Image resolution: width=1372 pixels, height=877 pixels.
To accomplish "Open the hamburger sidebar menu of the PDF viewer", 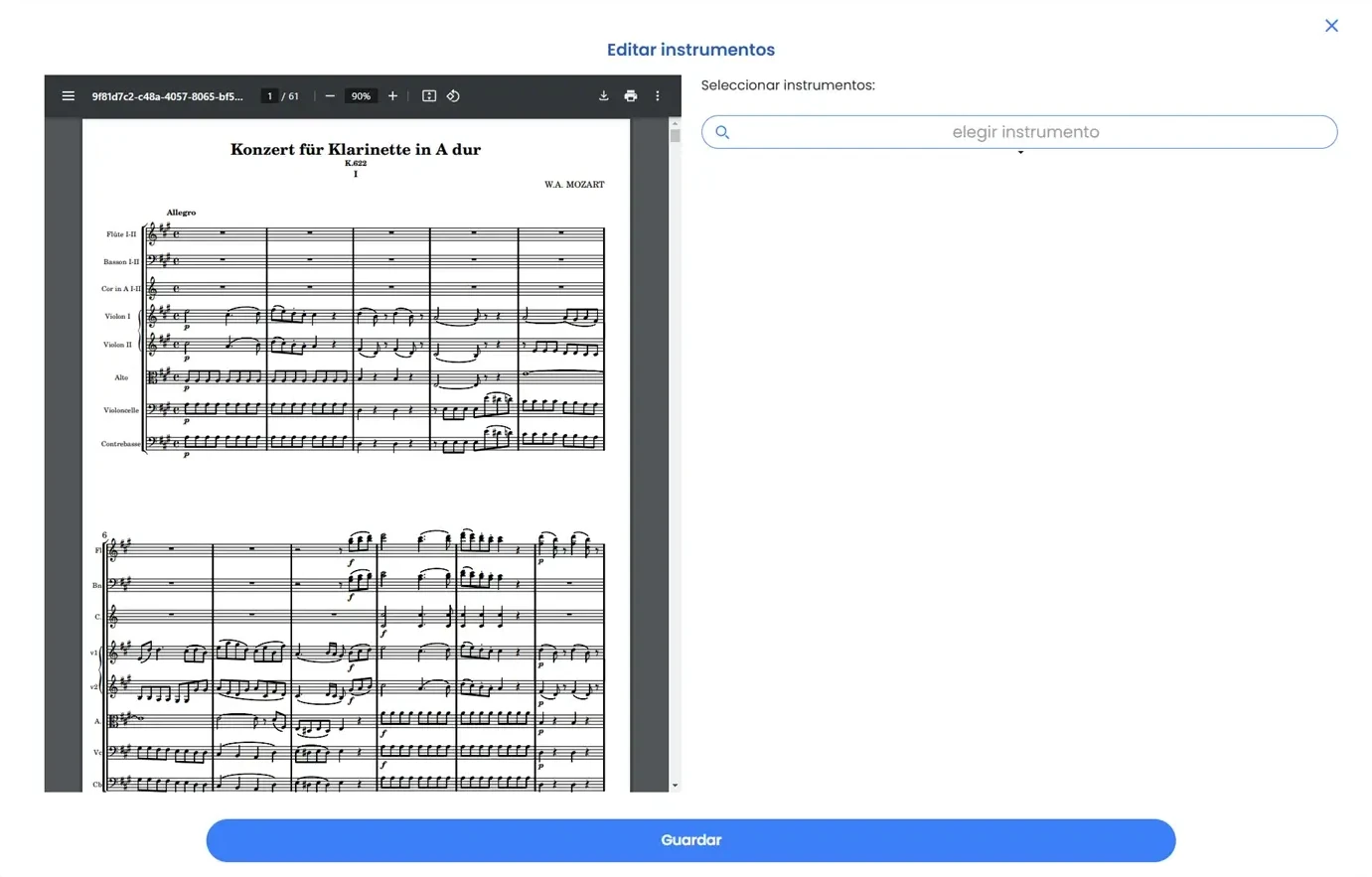I will (68, 95).
